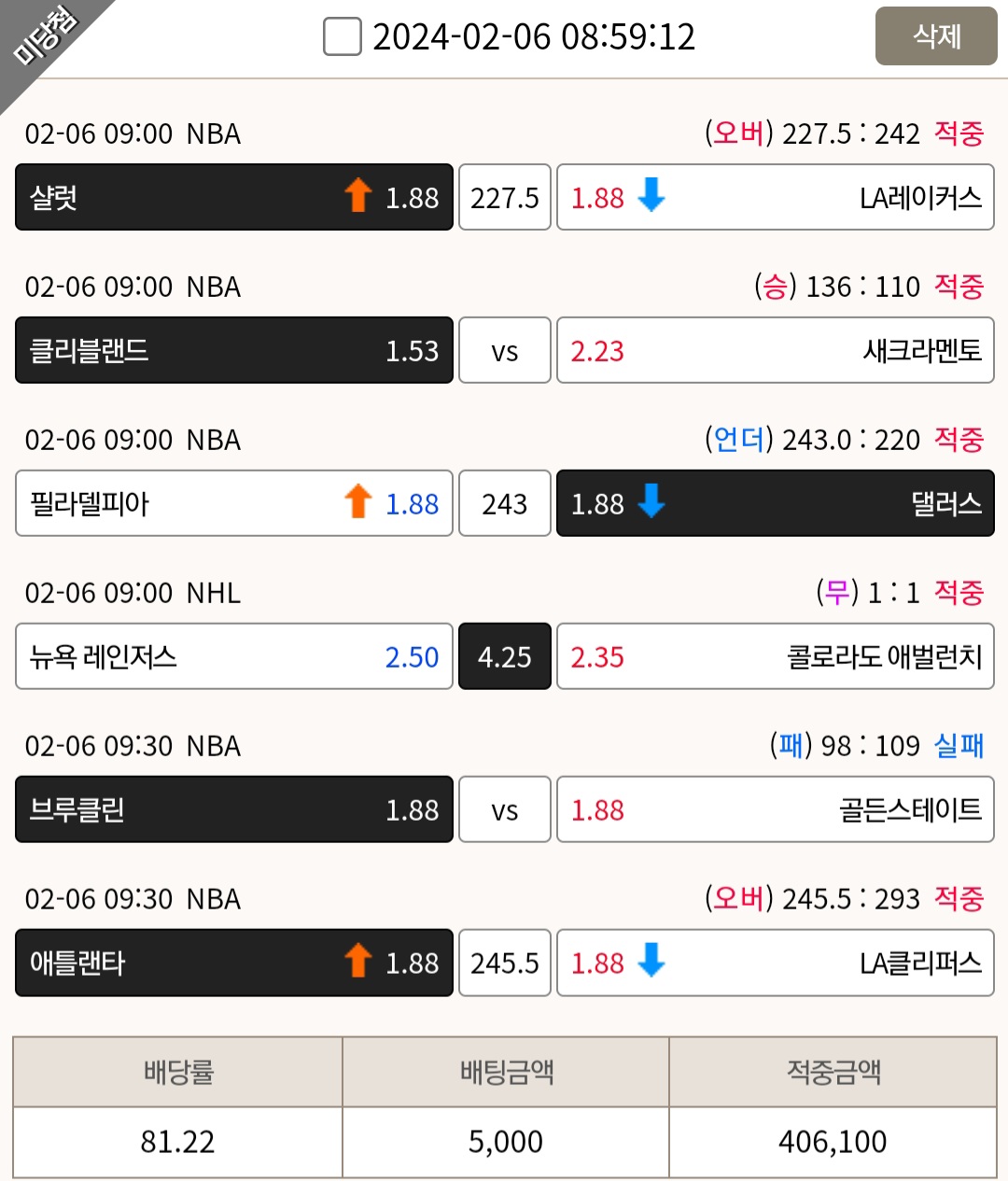Click the 콜로라도 애벌런치 2.35 cell
Viewport: 1008px width, 1181px height.
(776, 656)
